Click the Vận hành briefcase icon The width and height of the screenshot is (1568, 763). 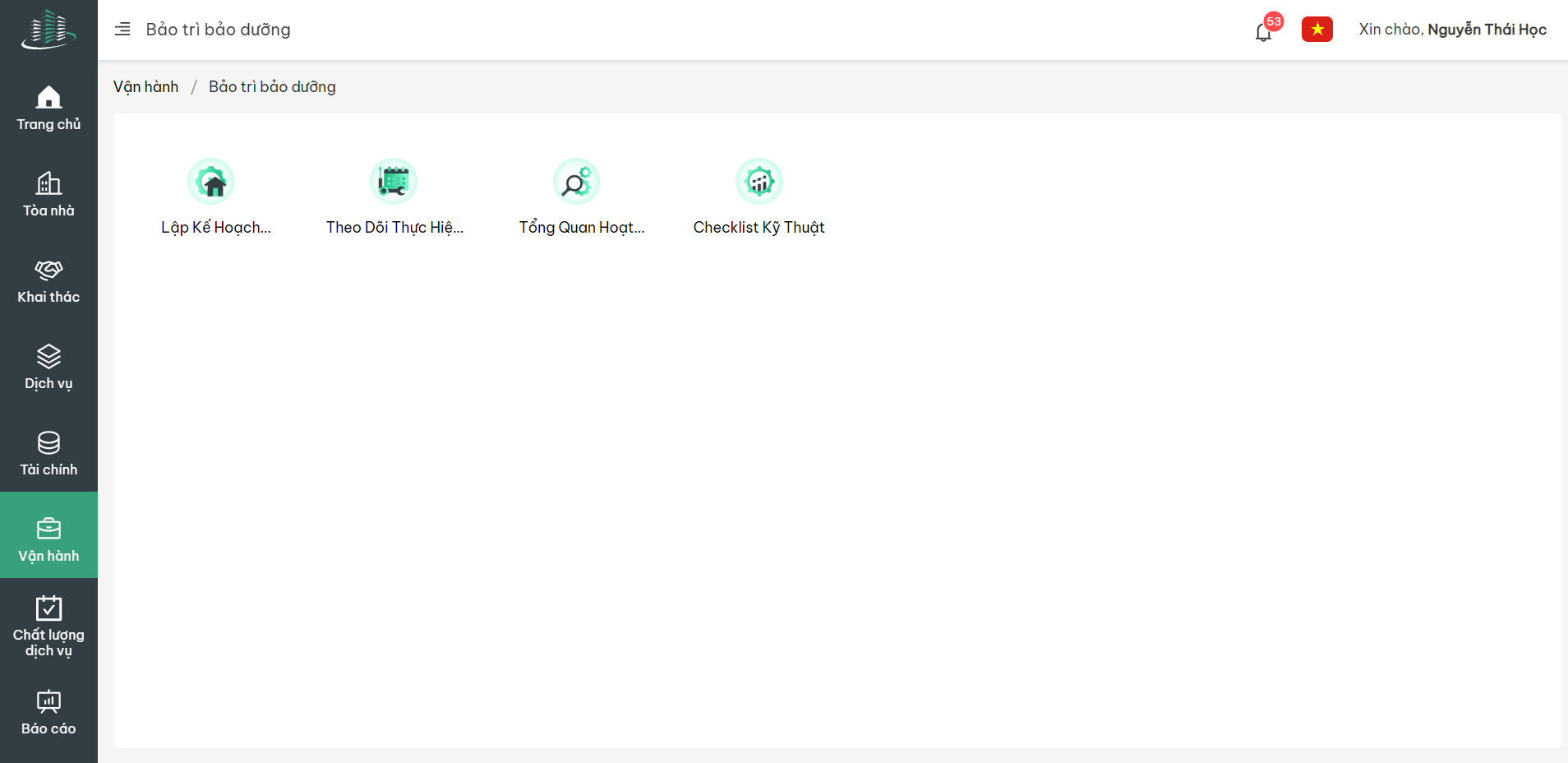(48, 529)
